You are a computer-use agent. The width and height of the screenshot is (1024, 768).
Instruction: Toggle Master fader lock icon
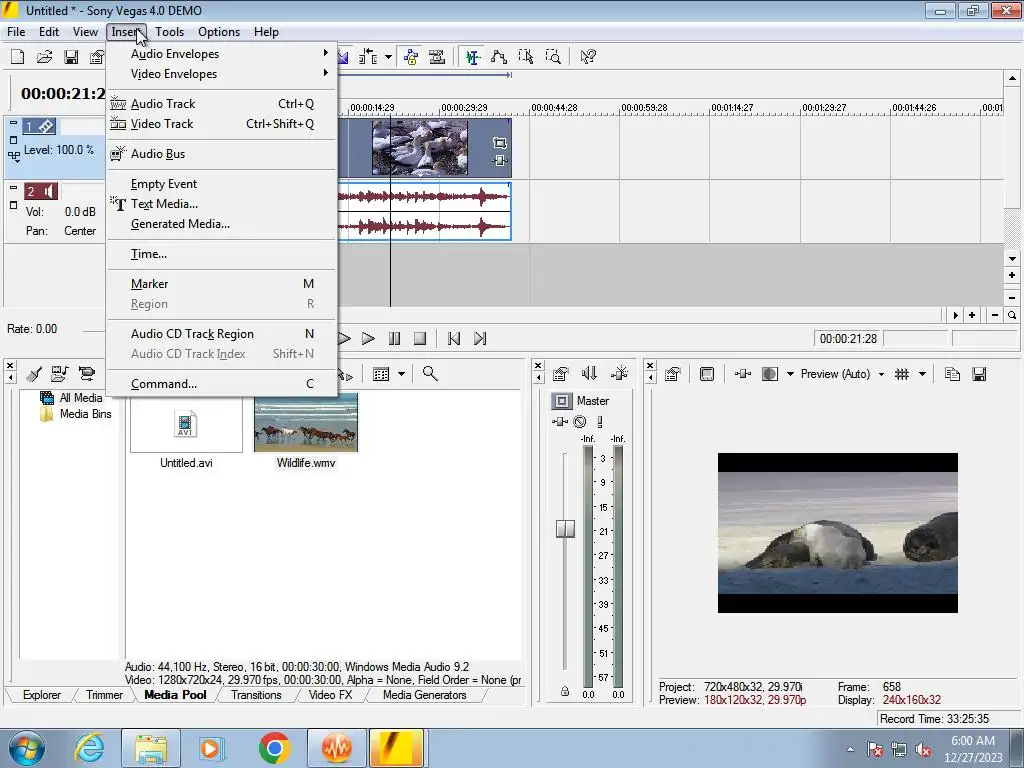pos(565,691)
